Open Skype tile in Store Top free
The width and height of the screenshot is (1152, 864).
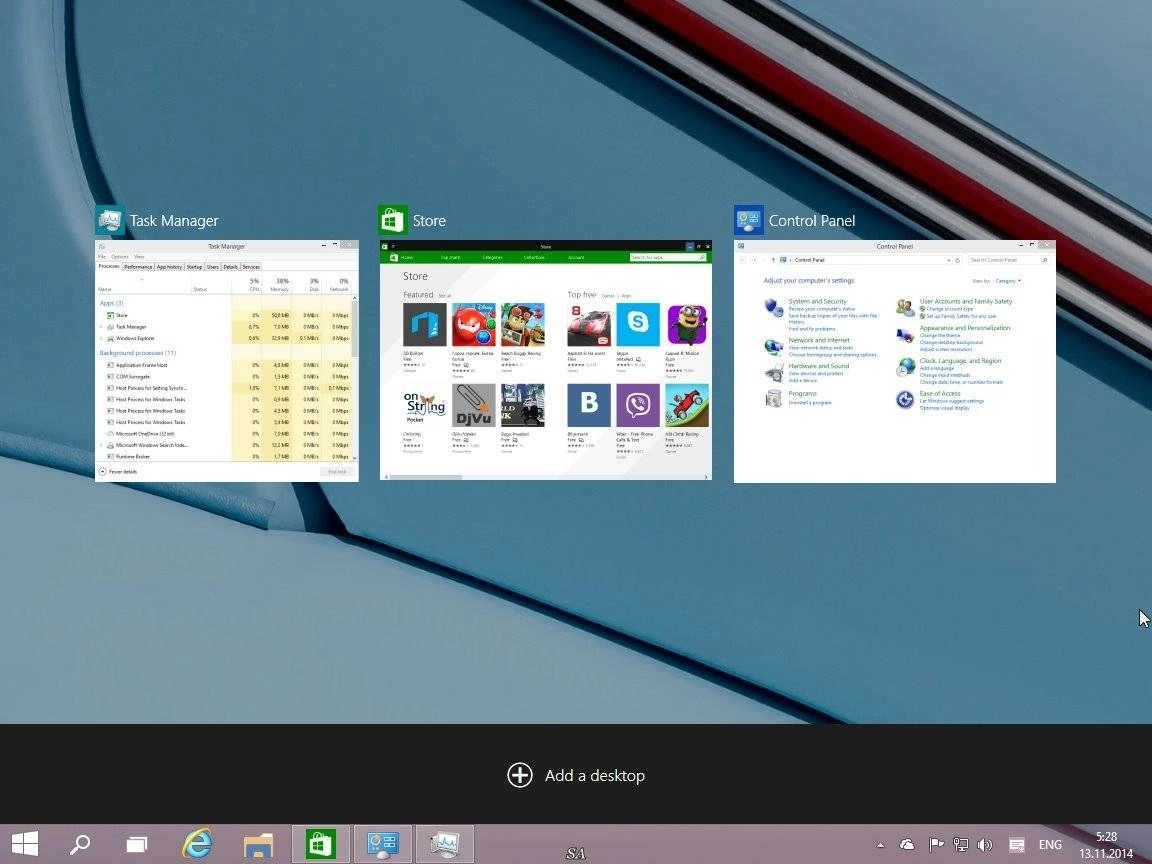point(638,324)
